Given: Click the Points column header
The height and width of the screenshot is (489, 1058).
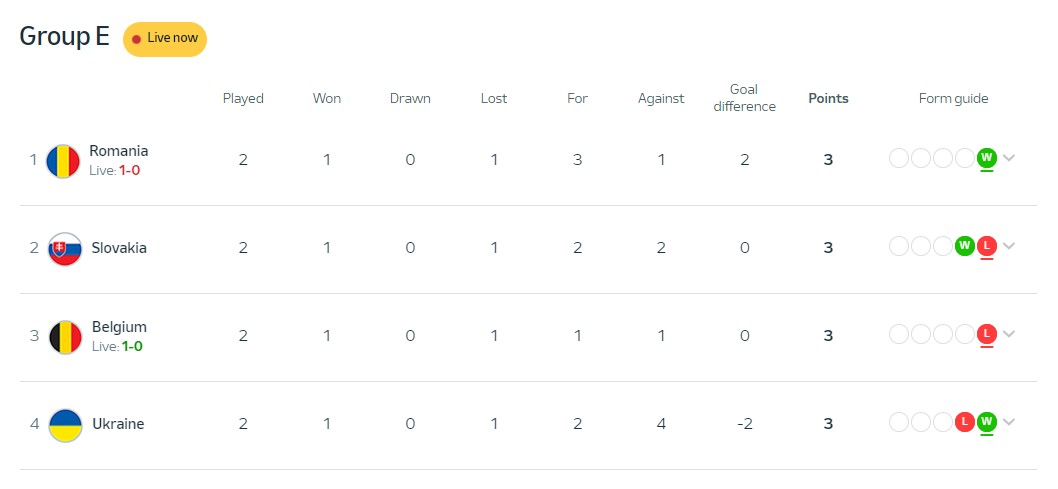Looking at the screenshot, I should [x=828, y=98].
